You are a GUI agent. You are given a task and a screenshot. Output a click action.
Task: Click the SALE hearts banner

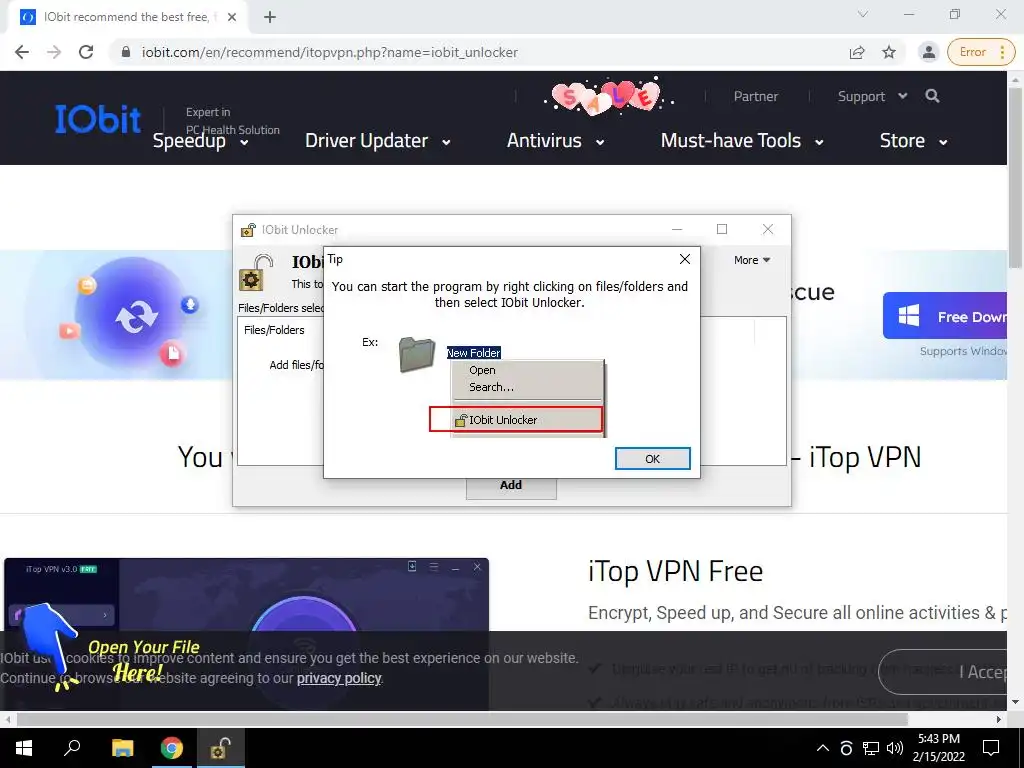(x=609, y=97)
